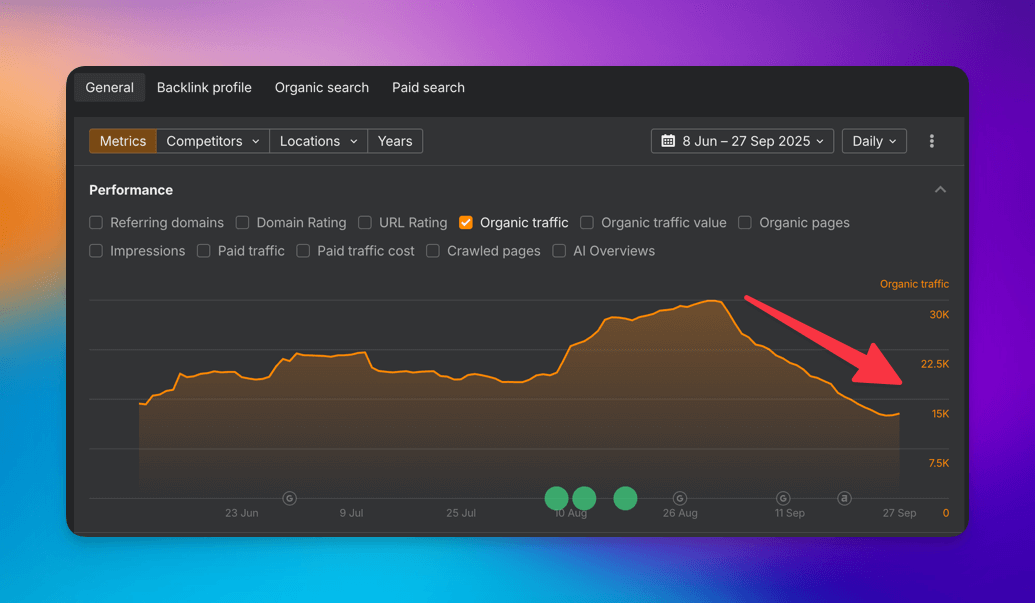
Task: Click the Google update marker near 23 Jun
Action: (290, 499)
